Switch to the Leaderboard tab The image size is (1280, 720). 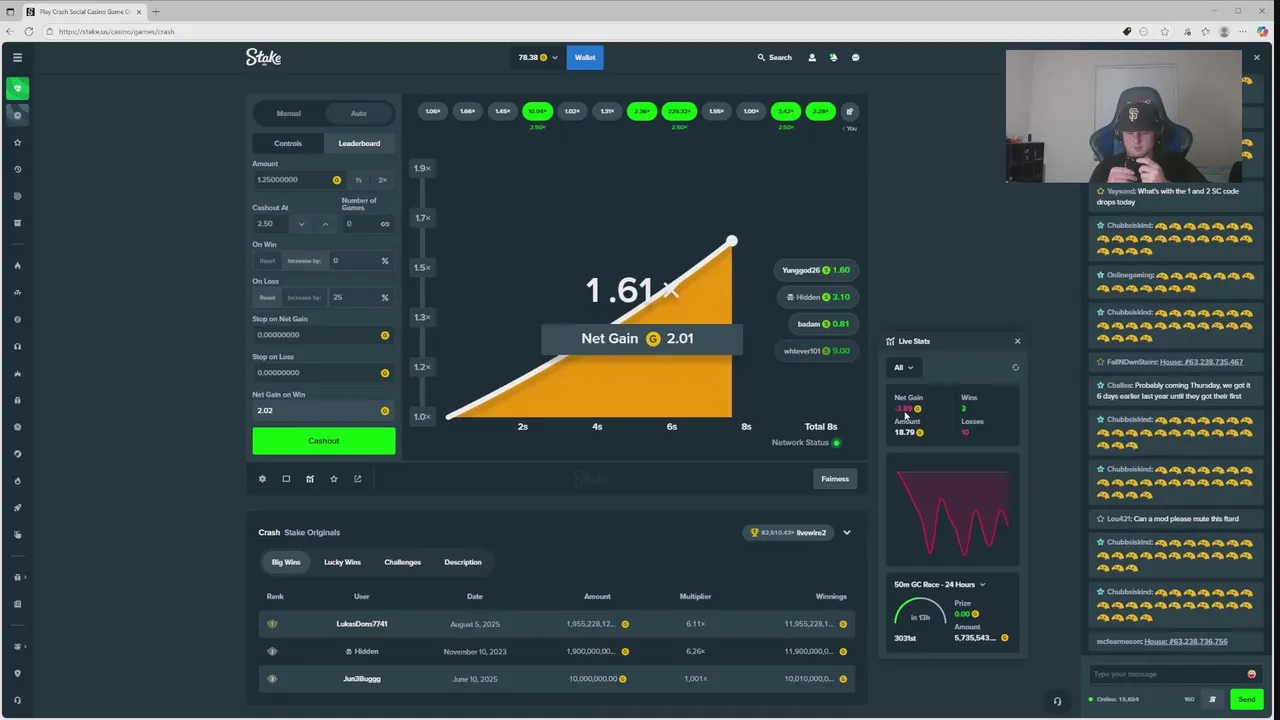click(x=359, y=143)
